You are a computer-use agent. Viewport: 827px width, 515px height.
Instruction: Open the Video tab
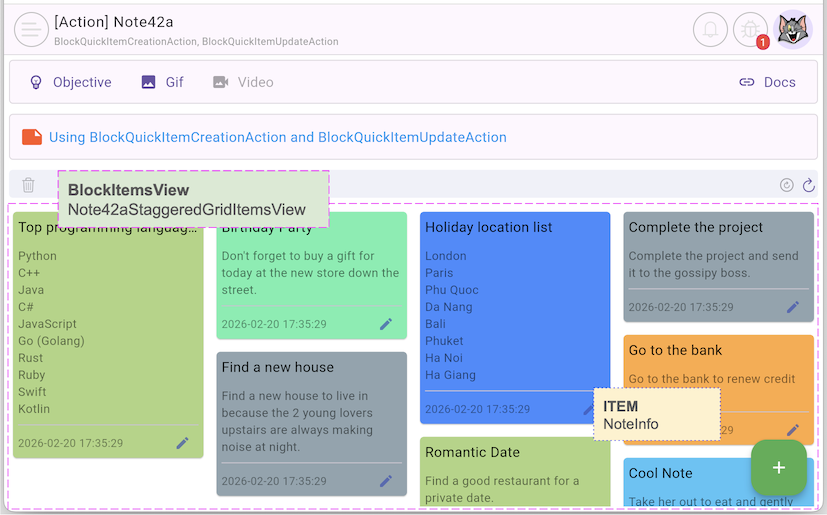click(x=243, y=82)
